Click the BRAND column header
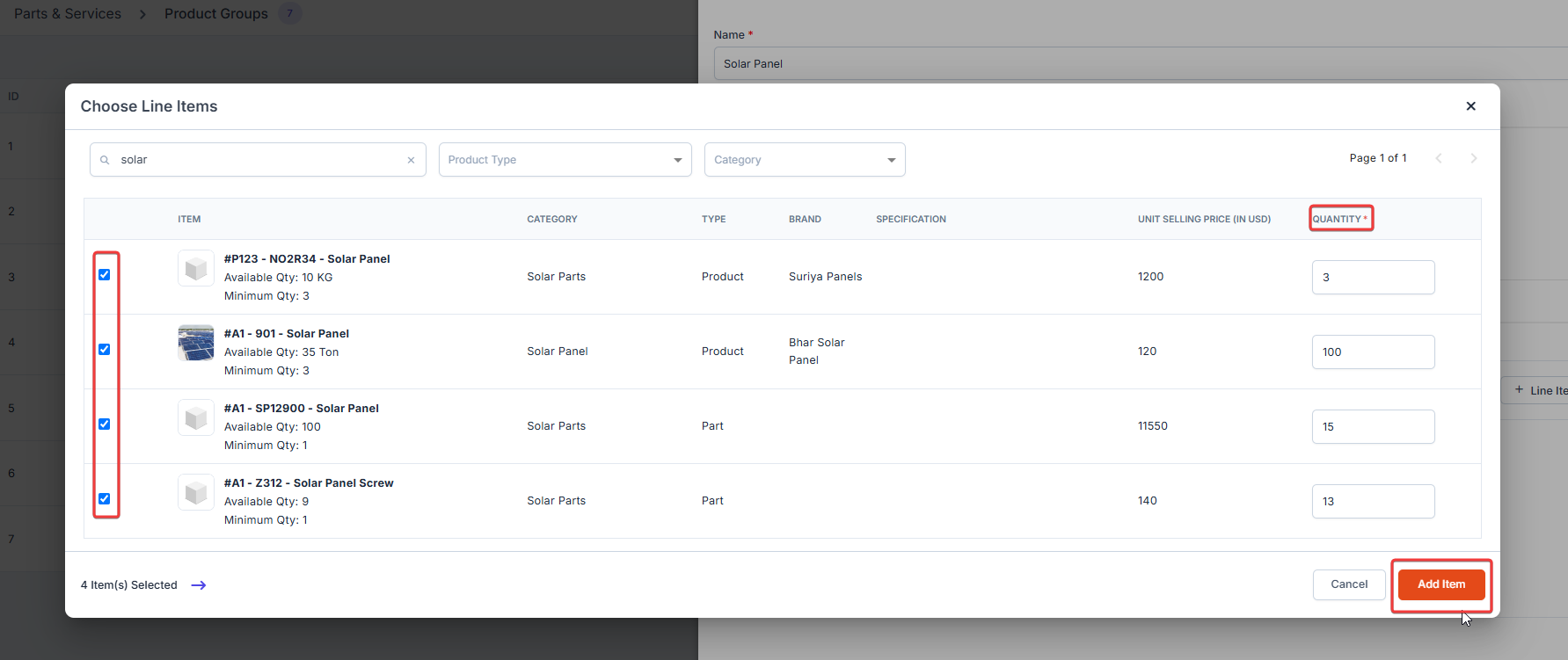Screen dimensions: 1568x660 (805, 219)
